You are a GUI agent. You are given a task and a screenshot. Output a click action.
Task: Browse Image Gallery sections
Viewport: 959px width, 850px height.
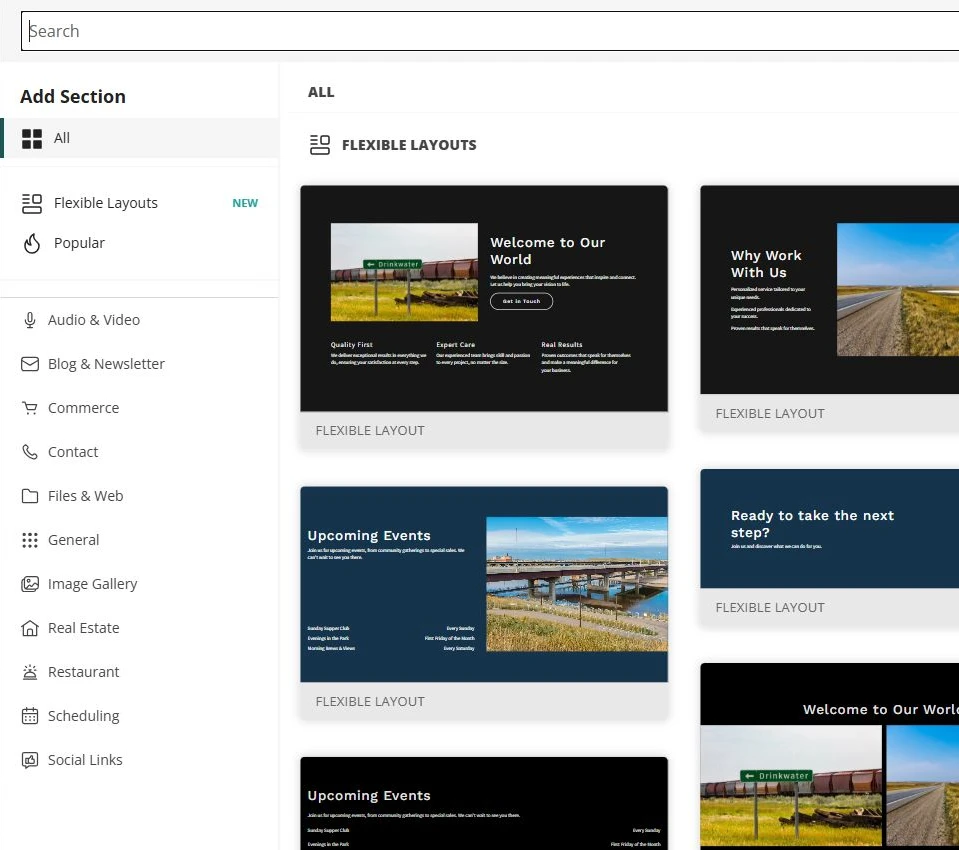(x=139, y=584)
